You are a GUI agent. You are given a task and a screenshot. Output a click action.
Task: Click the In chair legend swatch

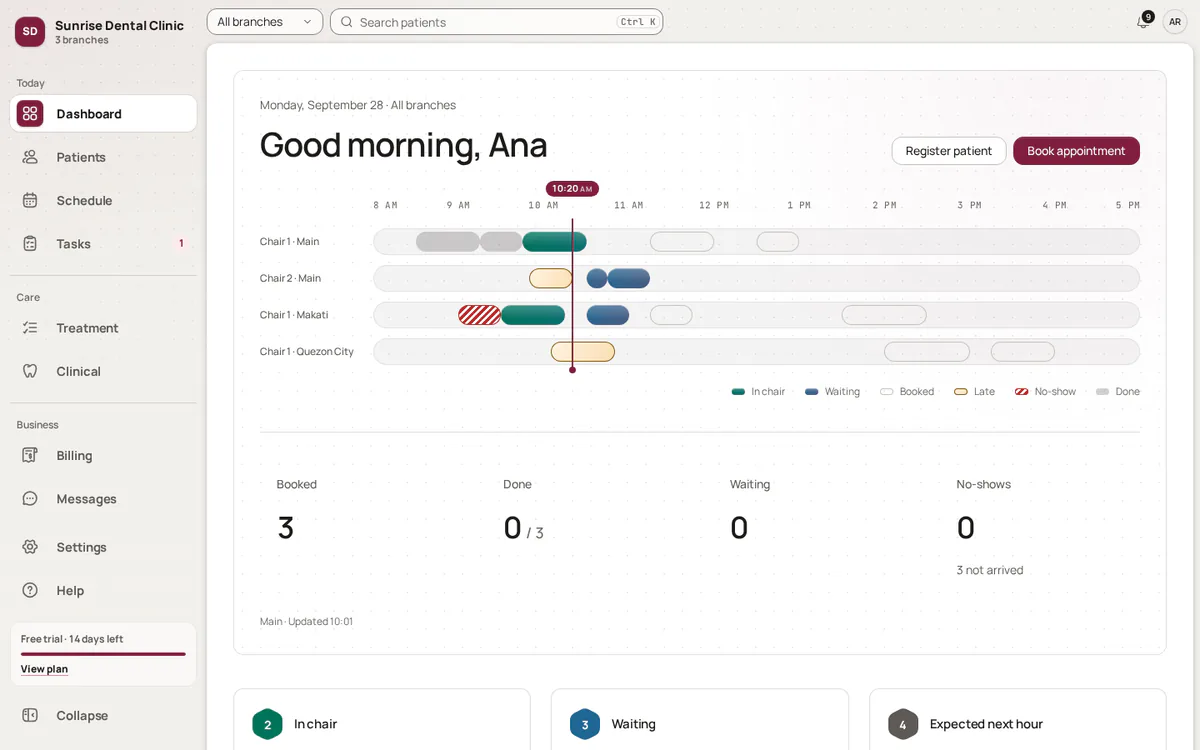739,392
